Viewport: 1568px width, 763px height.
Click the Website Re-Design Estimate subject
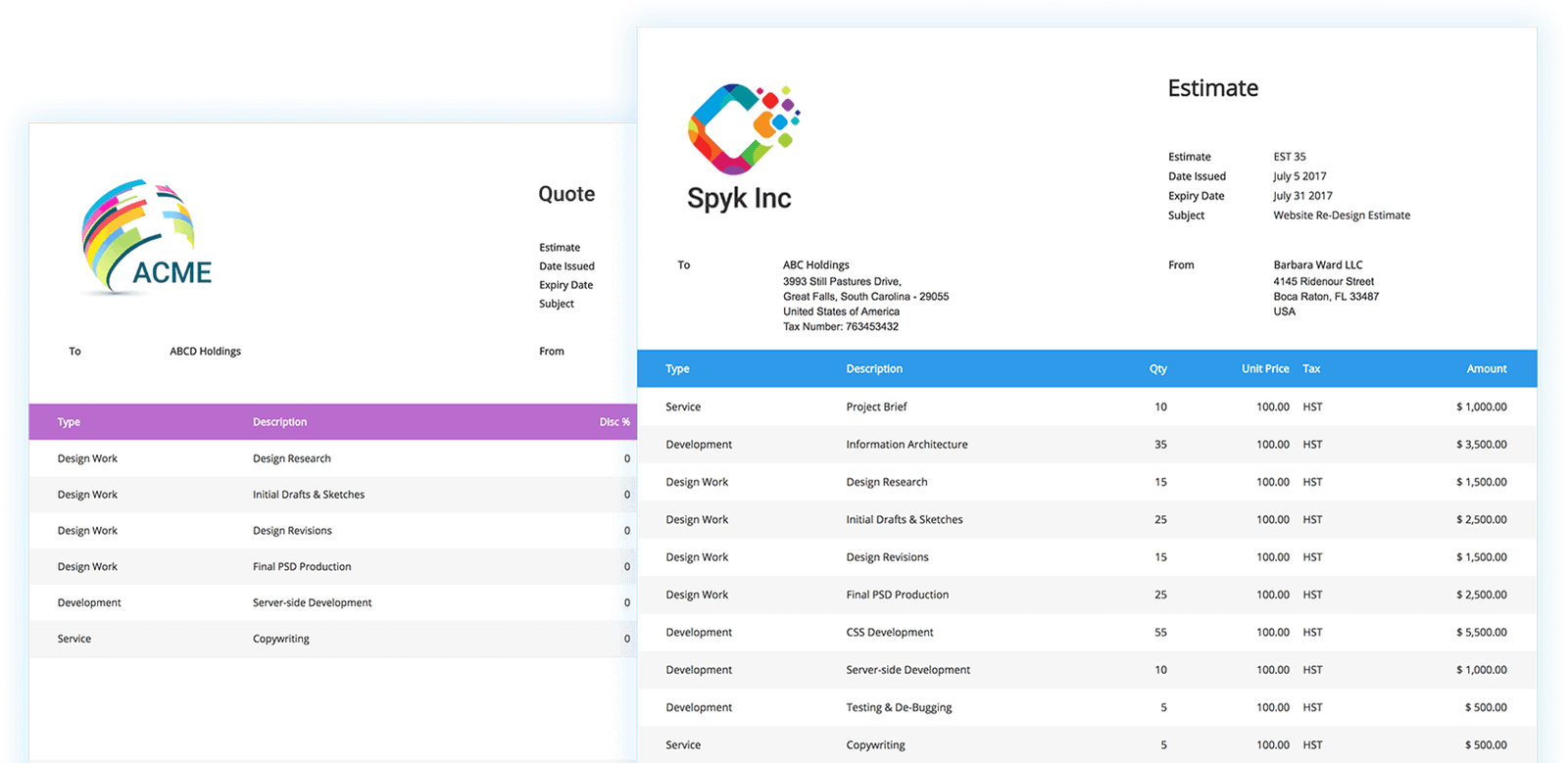(1341, 215)
